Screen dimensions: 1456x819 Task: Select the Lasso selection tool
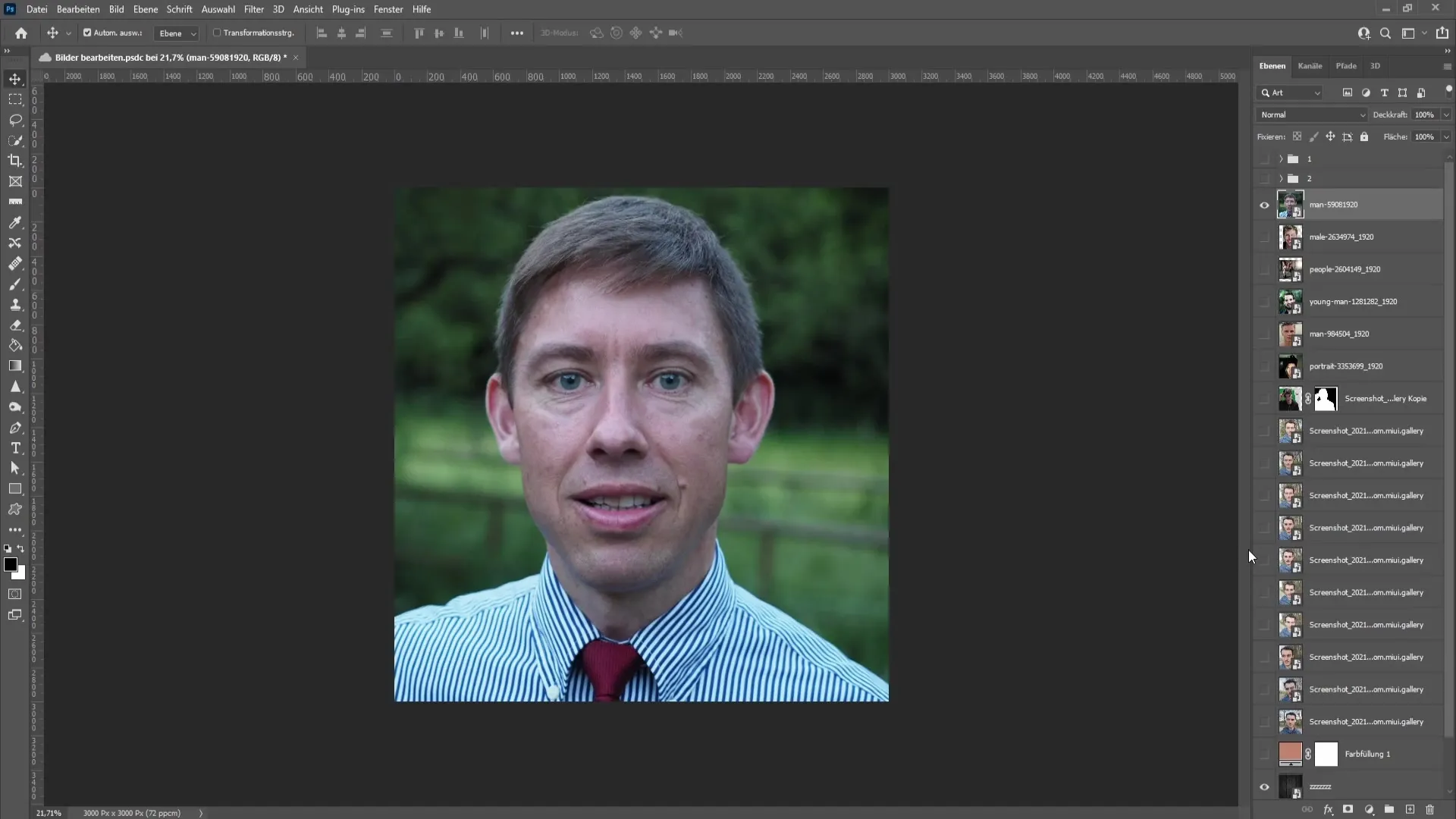(15, 119)
